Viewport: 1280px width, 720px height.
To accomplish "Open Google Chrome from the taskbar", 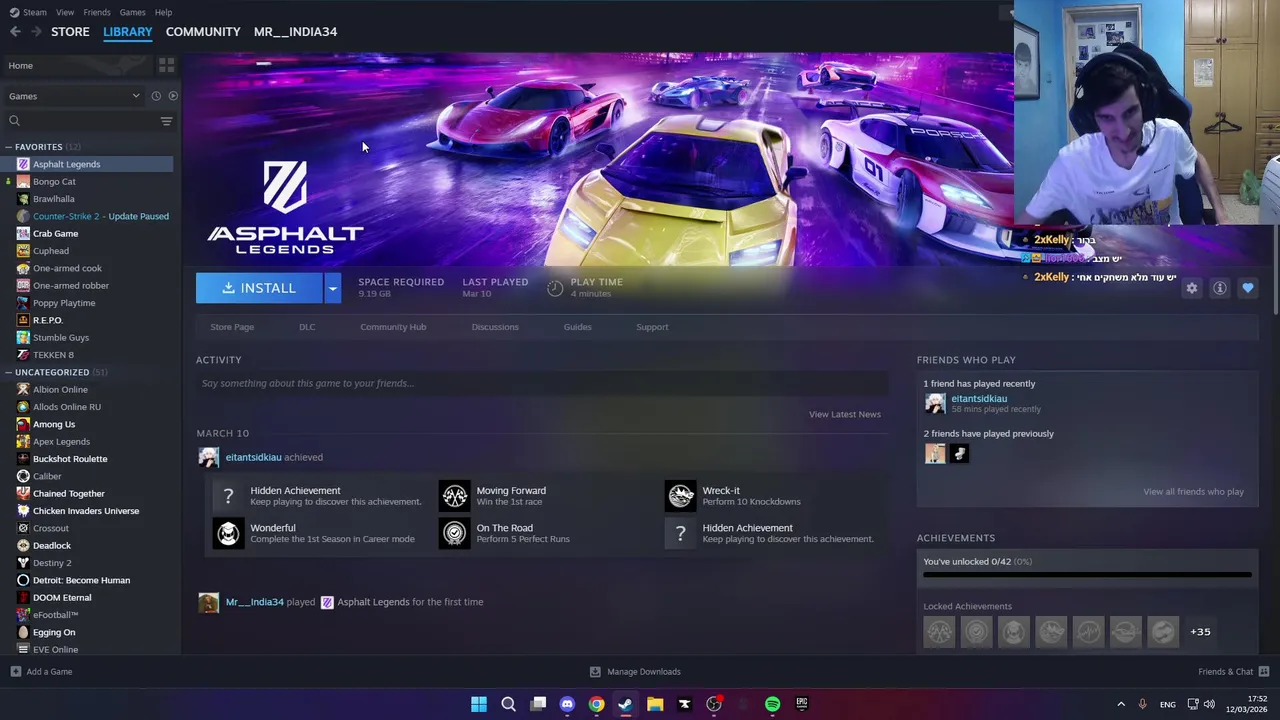I will [x=596, y=704].
